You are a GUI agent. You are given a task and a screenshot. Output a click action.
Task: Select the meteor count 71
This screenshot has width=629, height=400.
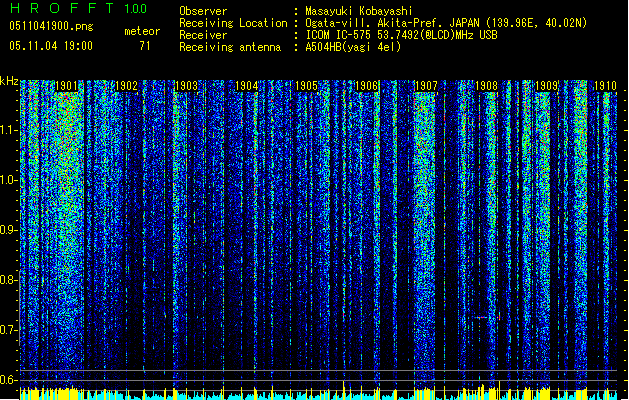(x=145, y=46)
